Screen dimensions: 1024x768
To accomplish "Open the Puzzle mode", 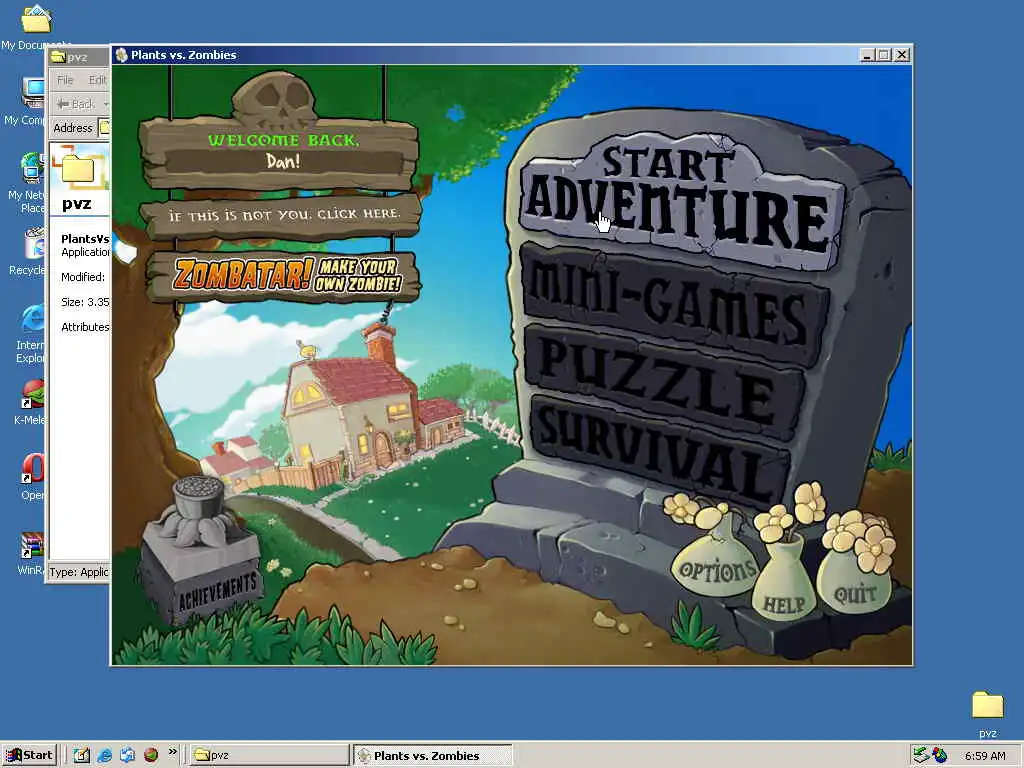I will 664,381.
